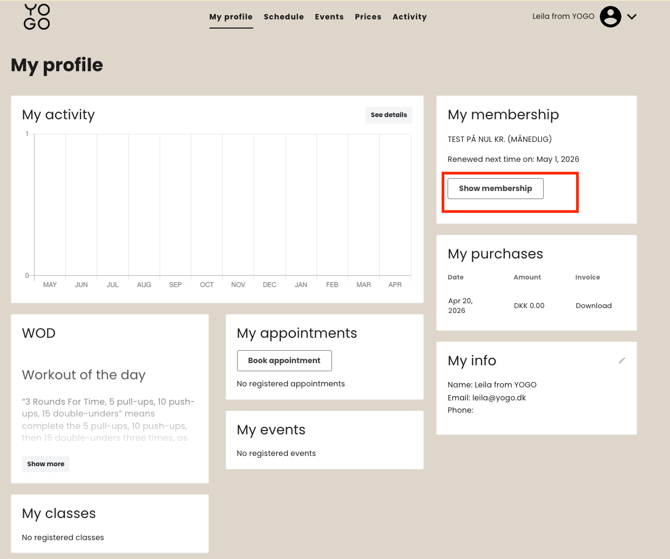The image size is (670, 559).
Task: Open the user avatar icon
Action: (x=610, y=16)
